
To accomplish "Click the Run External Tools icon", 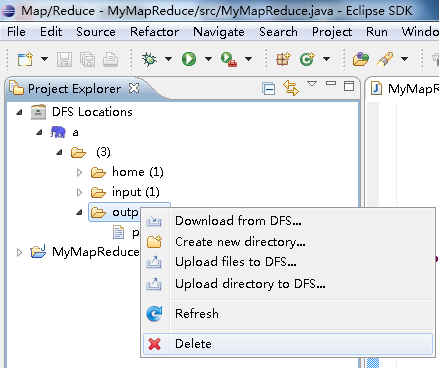I will click(x=229, y=59).
